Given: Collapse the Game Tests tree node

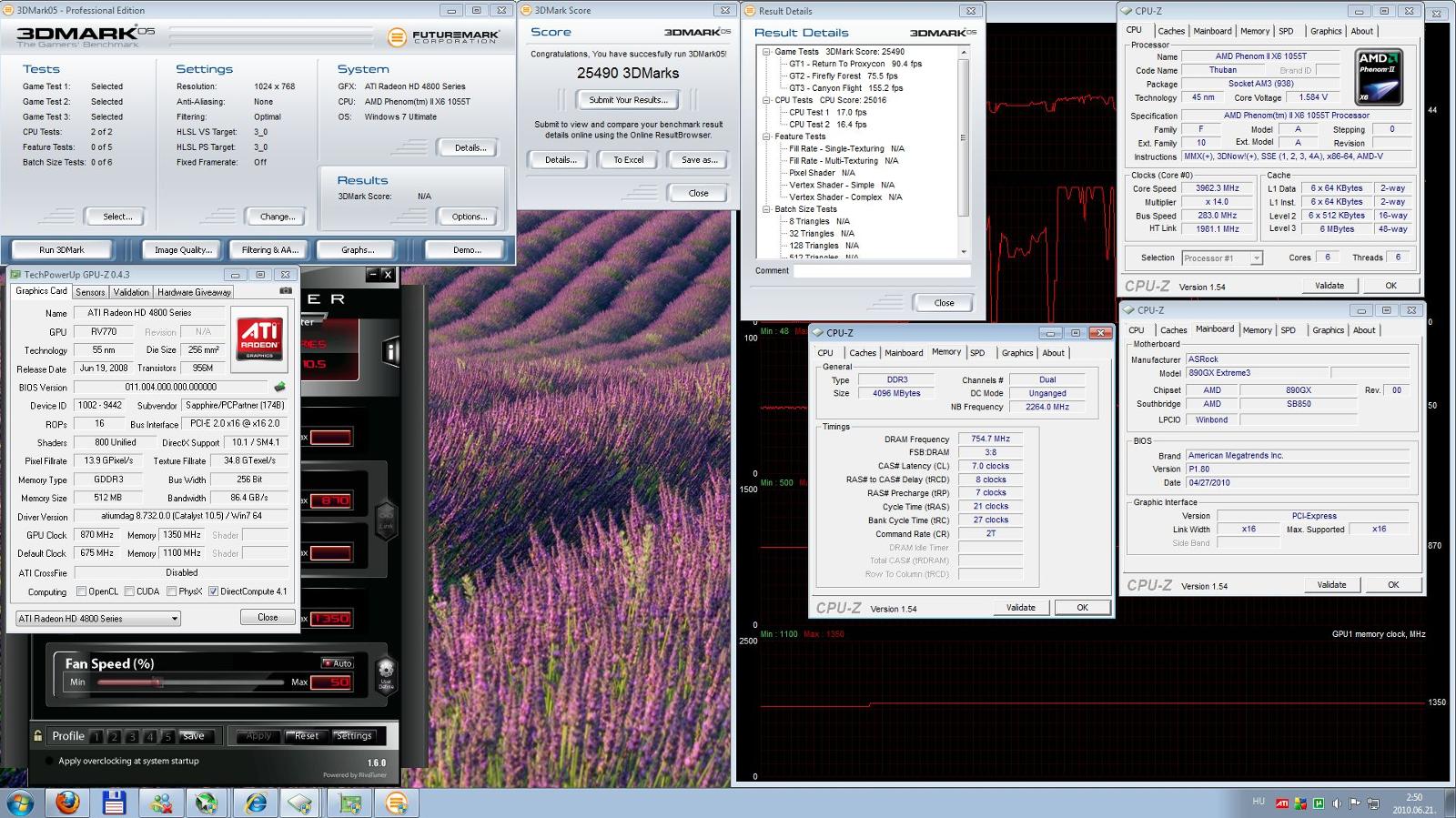Looking at the screenshot, I should pyautogui.click(x=766, y=52).
